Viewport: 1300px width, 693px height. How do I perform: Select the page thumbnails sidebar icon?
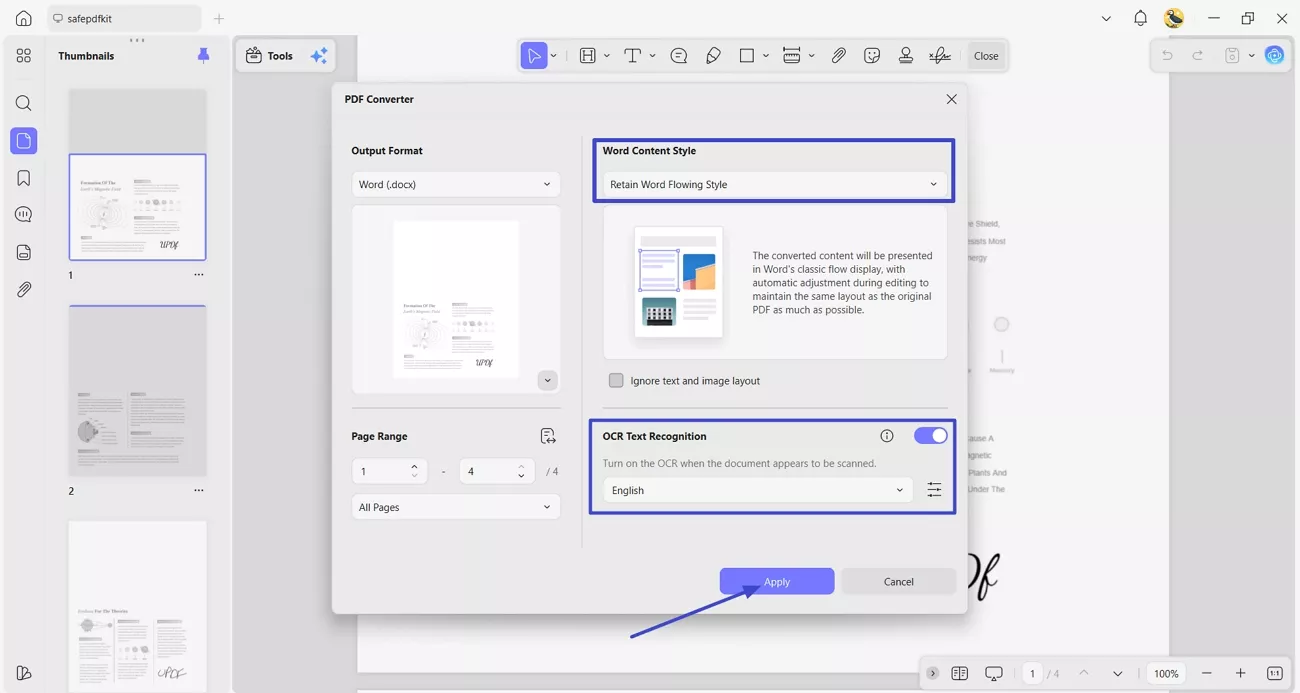click(24, 141)
